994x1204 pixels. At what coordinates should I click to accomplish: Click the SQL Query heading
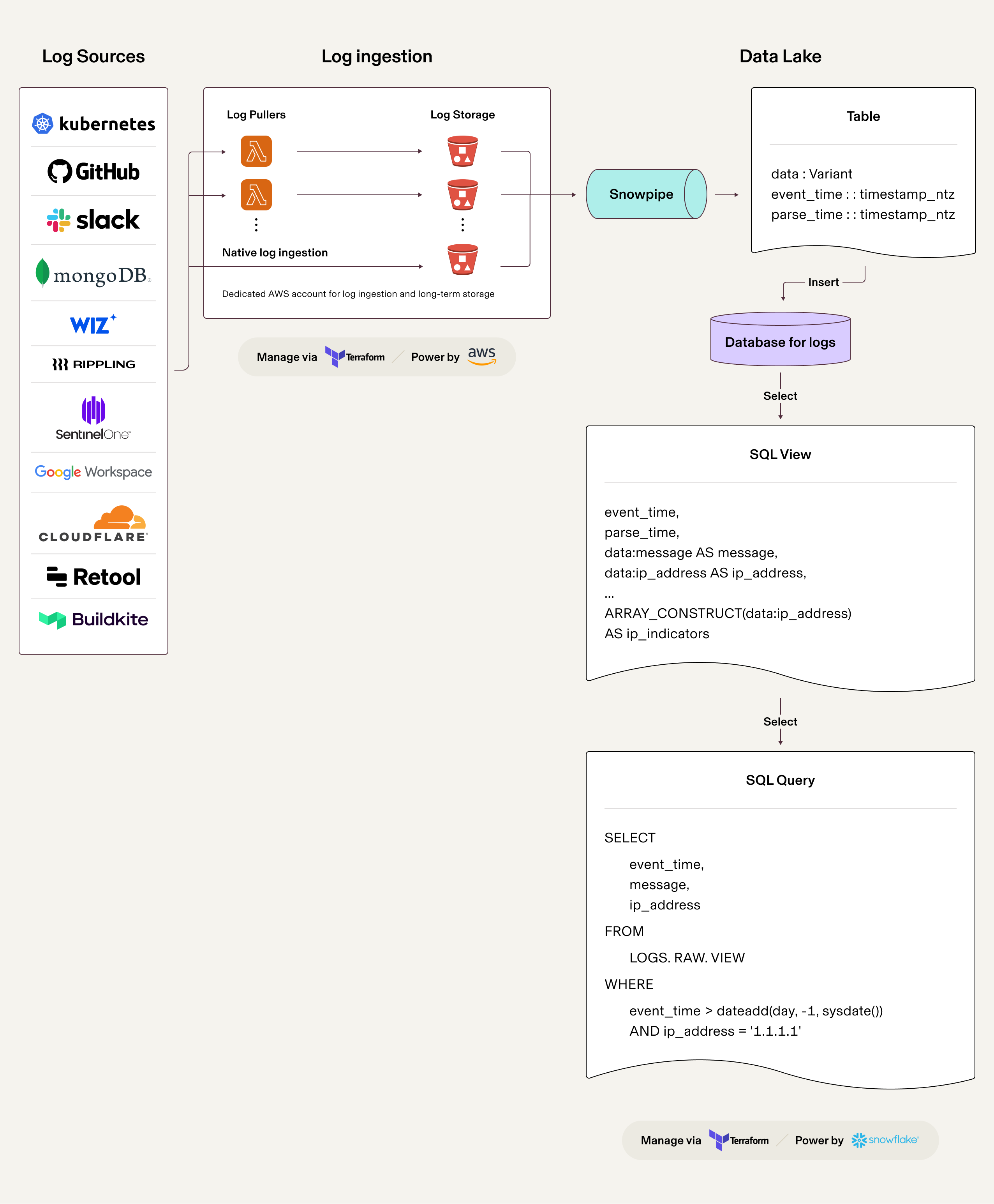click(x=780, y=780)
